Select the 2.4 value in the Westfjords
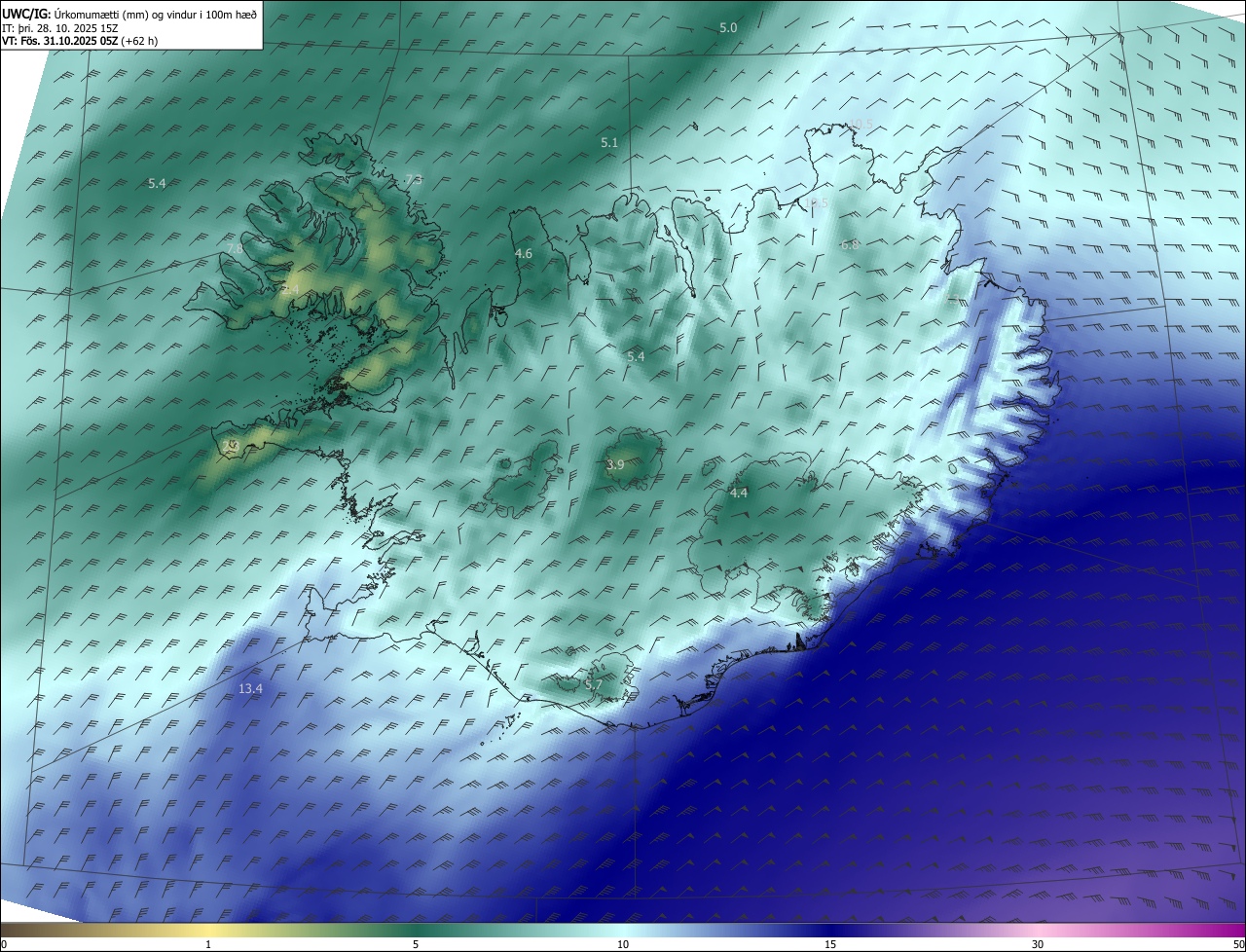This screenshot has height=952, width=1246. click(290, 291)
